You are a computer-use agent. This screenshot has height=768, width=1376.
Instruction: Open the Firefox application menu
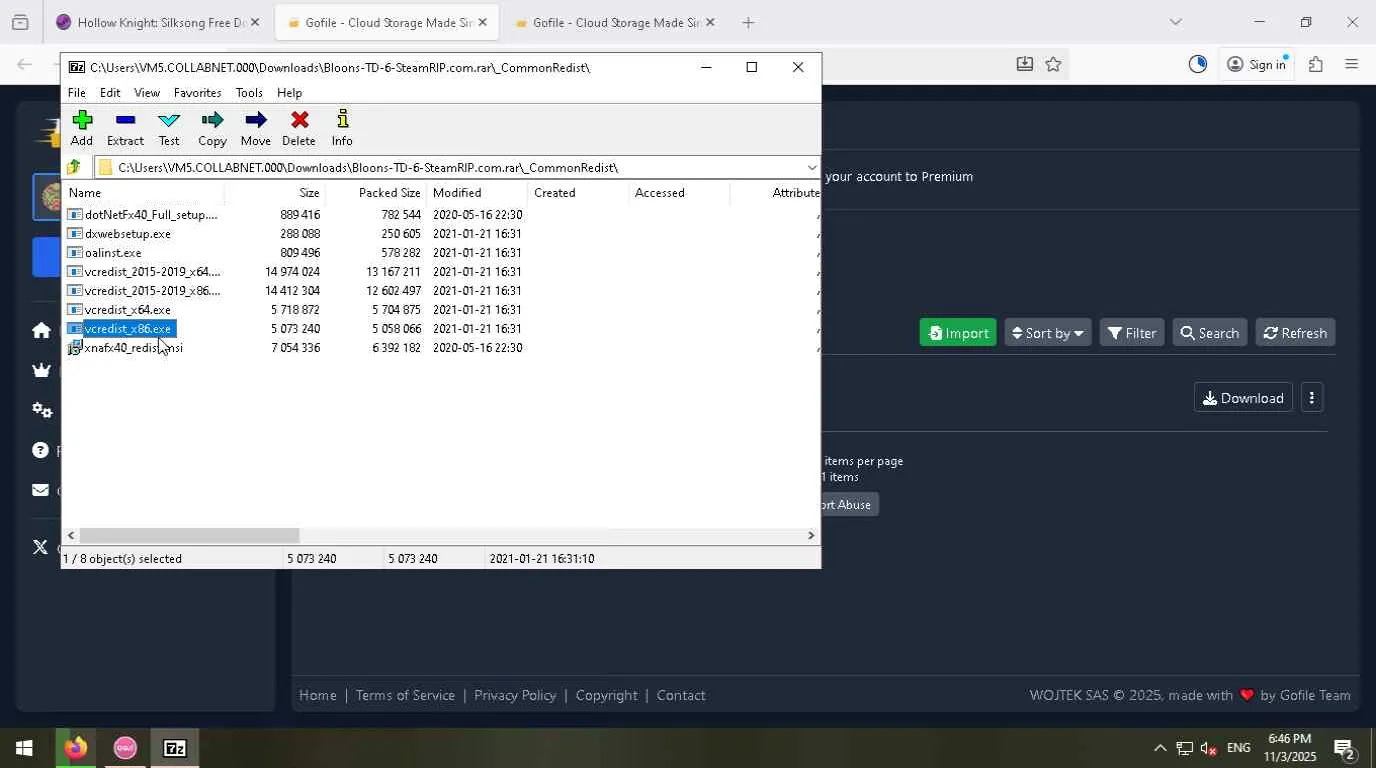[1351, 64]
